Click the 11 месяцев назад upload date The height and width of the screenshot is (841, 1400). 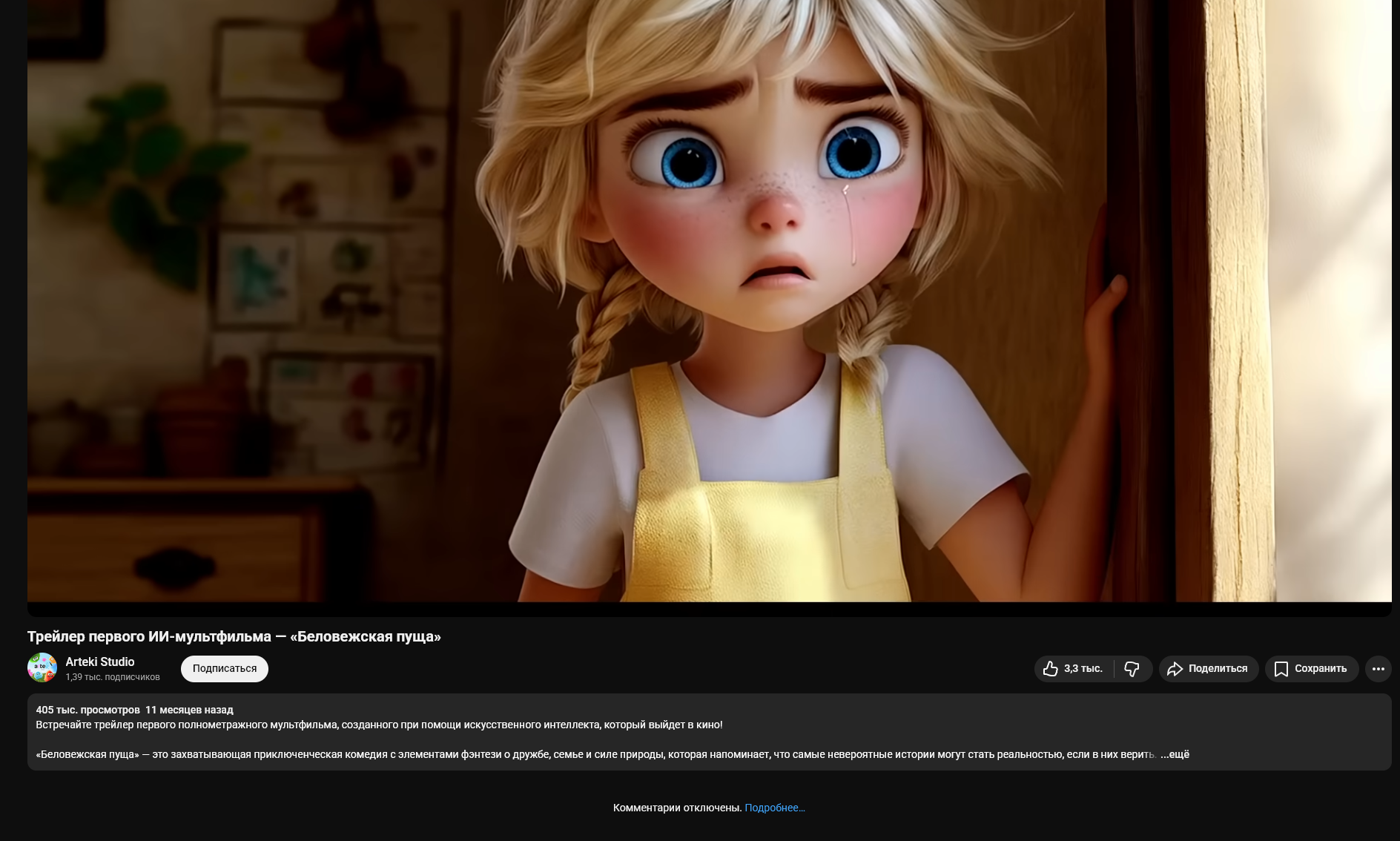coord(189,710)
